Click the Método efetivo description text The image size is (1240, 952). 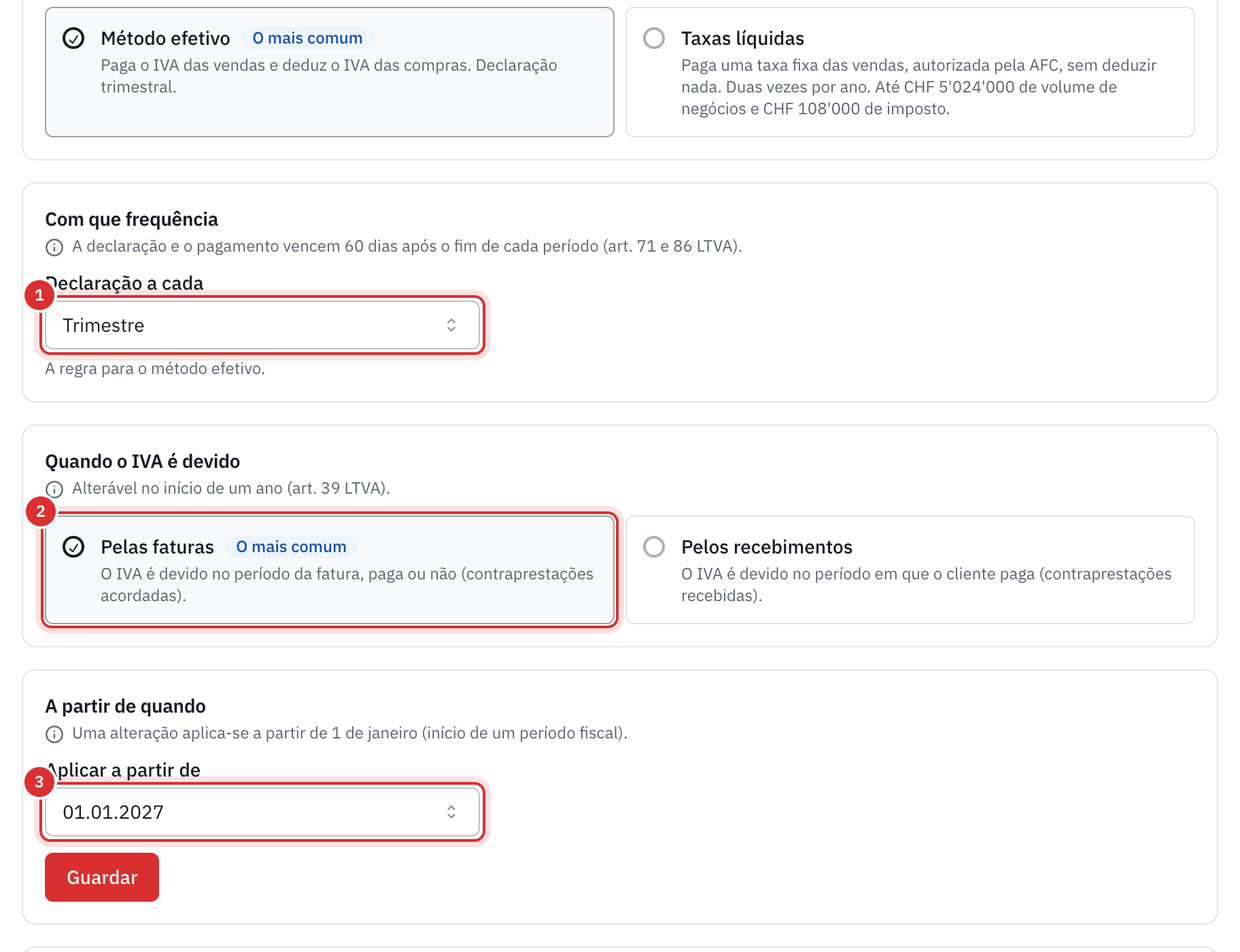point(329,76)
